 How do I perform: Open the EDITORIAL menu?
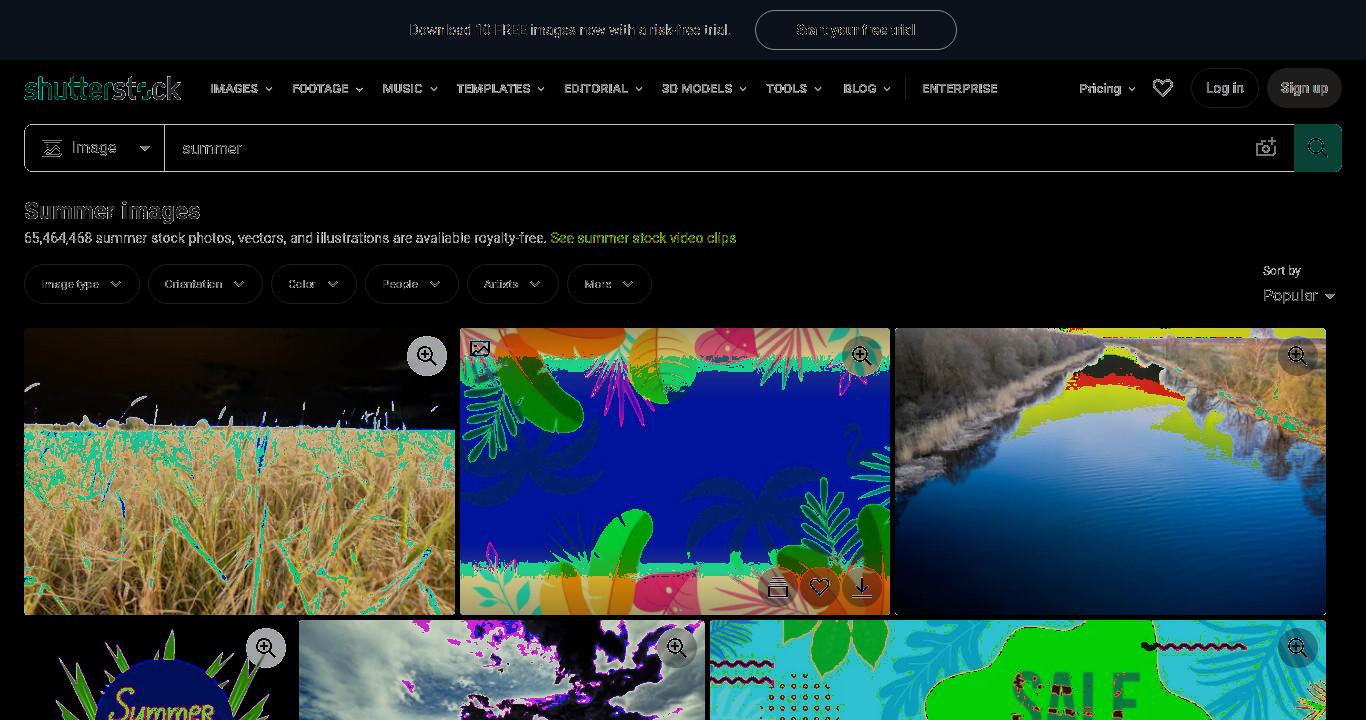point(603,88)
